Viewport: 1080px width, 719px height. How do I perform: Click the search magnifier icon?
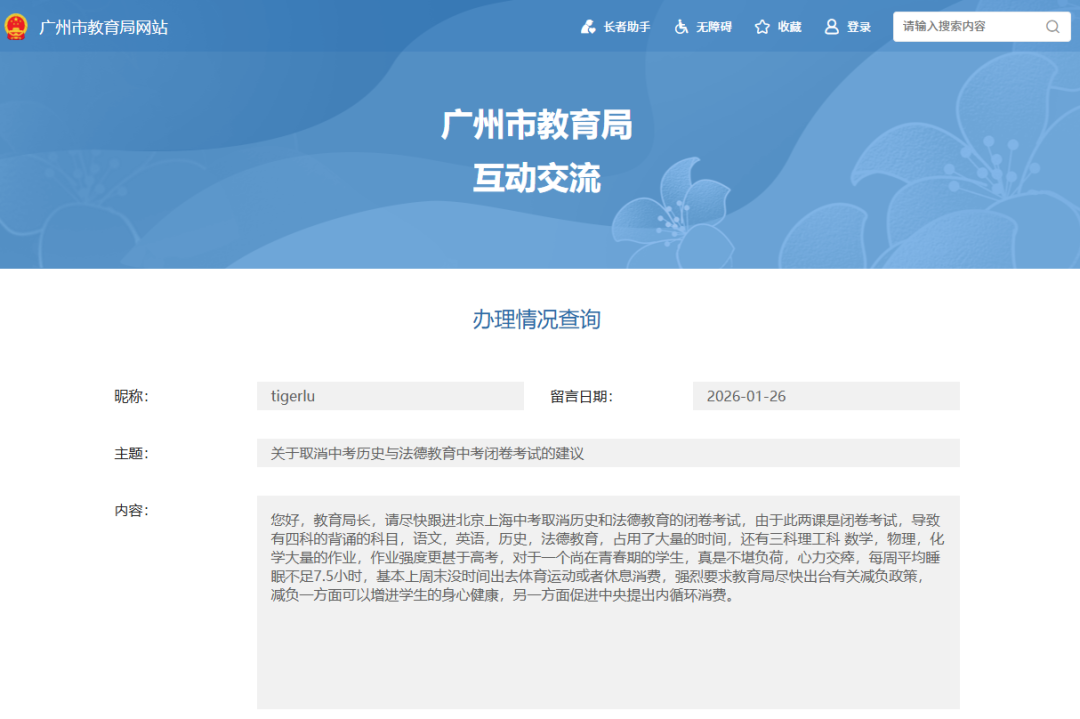tap(1052, 26)
